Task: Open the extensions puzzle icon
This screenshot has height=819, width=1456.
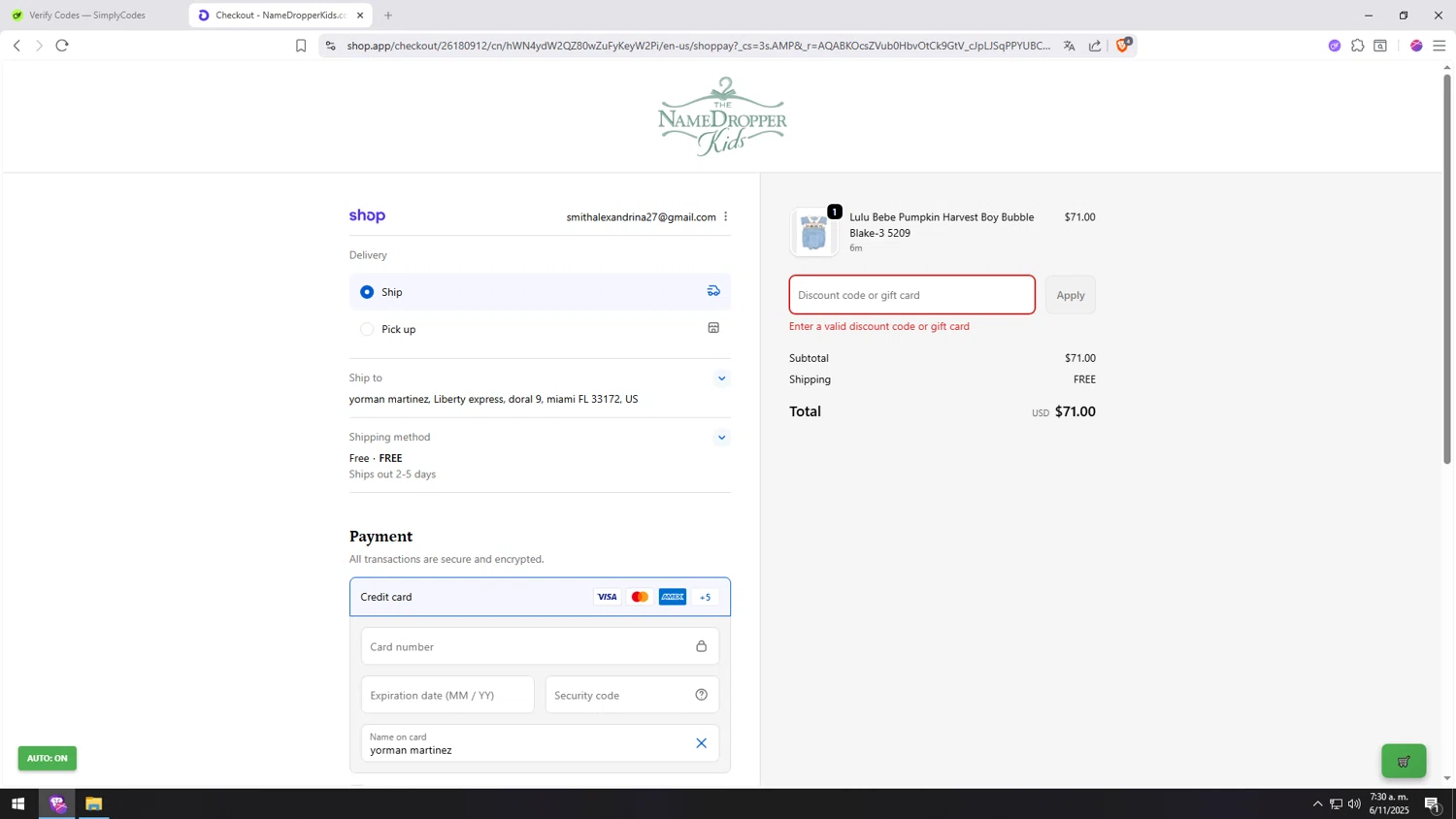Action: pyautogui.click(x=1357, y=46)
